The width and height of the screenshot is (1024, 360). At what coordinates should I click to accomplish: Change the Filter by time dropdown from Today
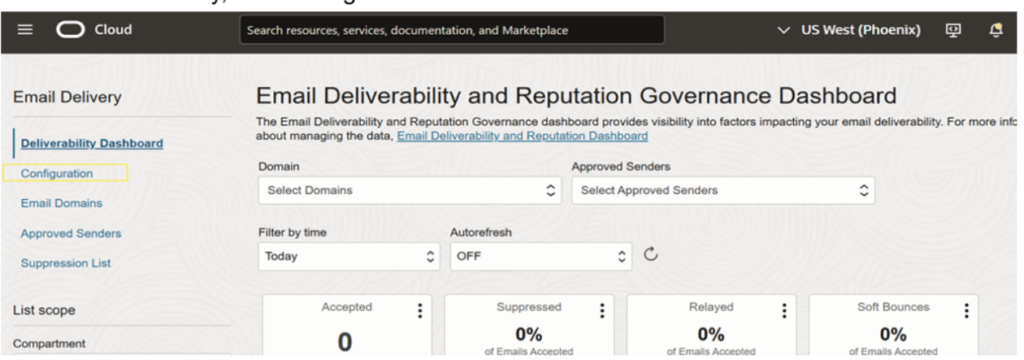click(x=349, y=256)
